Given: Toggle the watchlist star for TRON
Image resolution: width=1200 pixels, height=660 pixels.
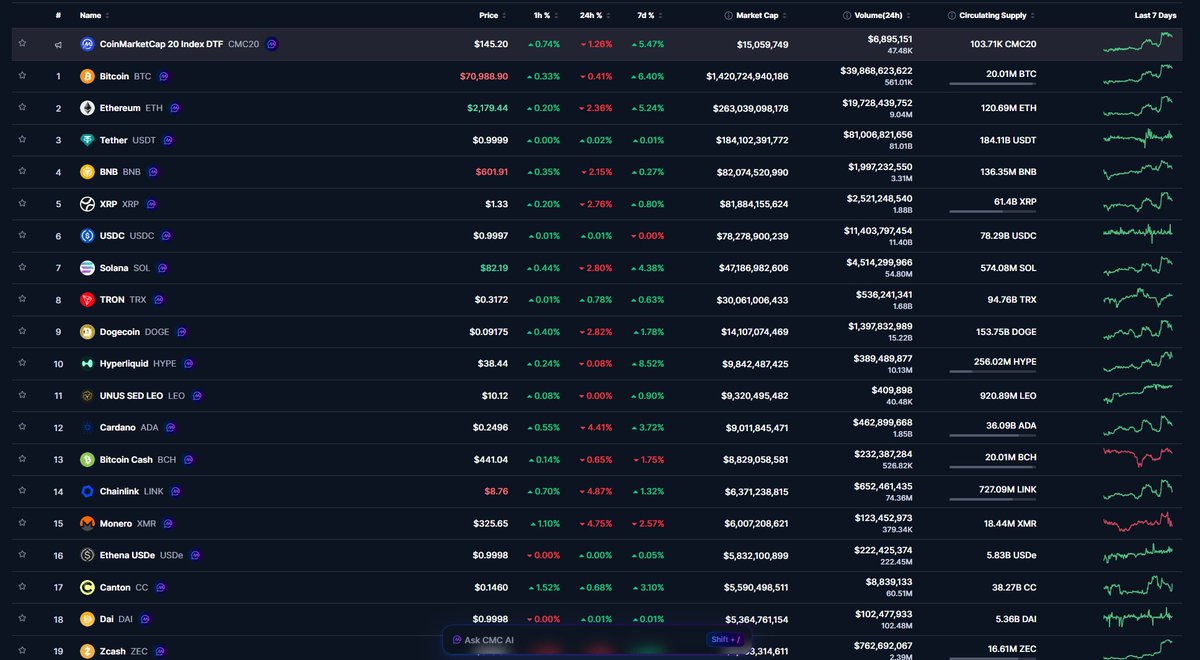Looking at the screenshot, I should coord(22,299).
